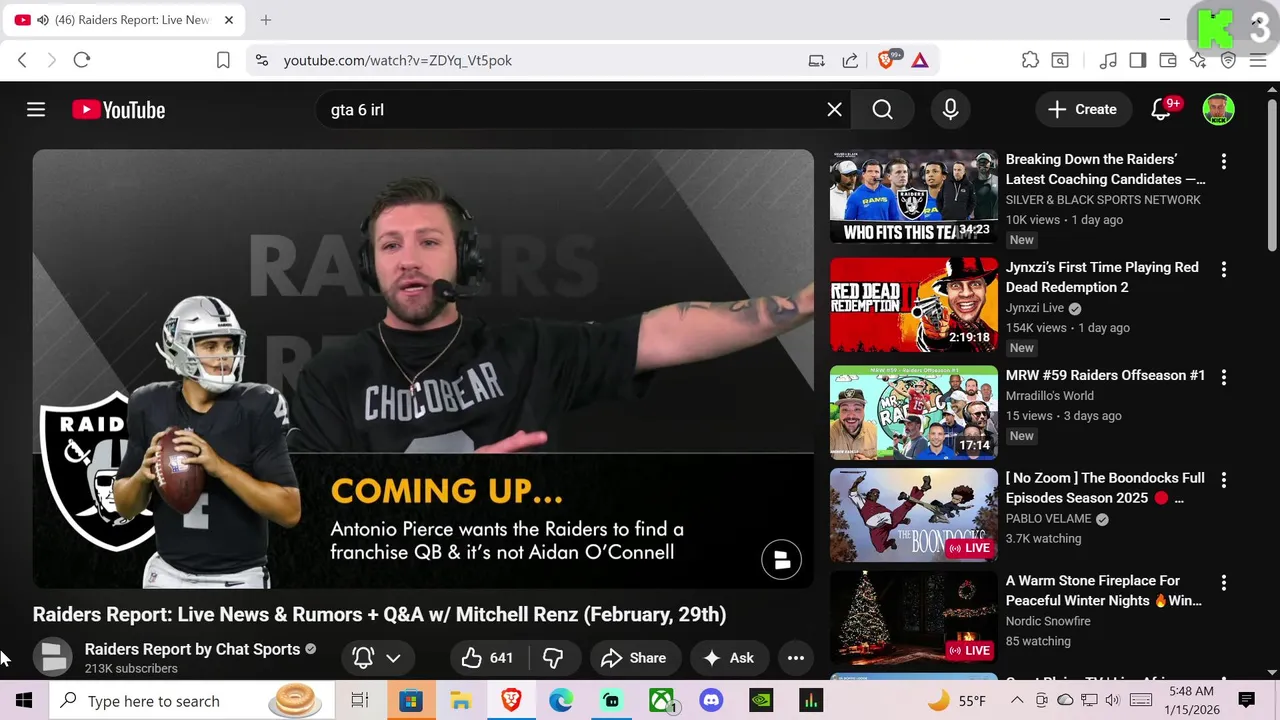This screenshot has height=720, width=1280.
Task: Open Raiders Report by Chat Sports channel
Action: click(192, 649)
